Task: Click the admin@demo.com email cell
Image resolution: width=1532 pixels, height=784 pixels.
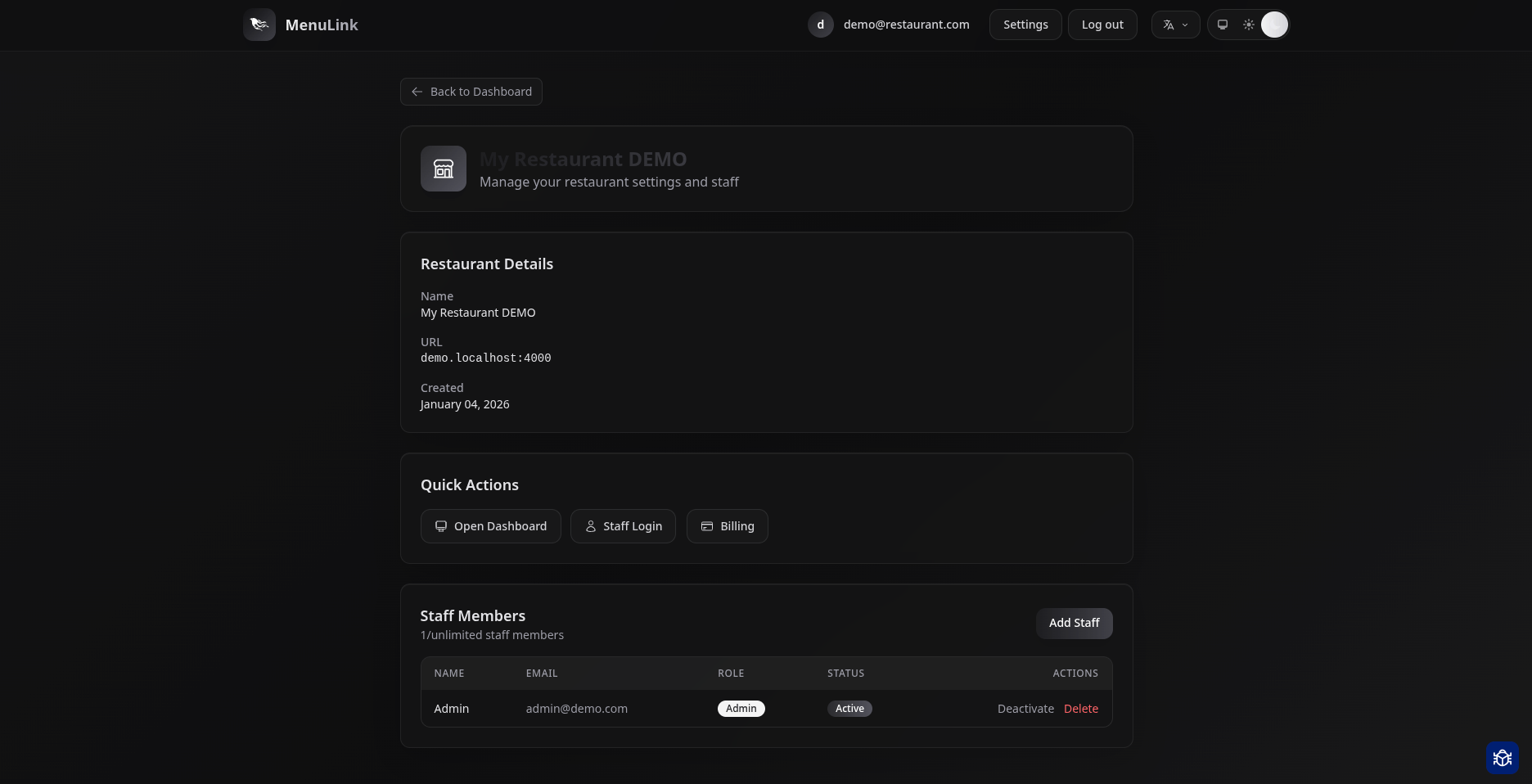Action: [x=577, y=709]
